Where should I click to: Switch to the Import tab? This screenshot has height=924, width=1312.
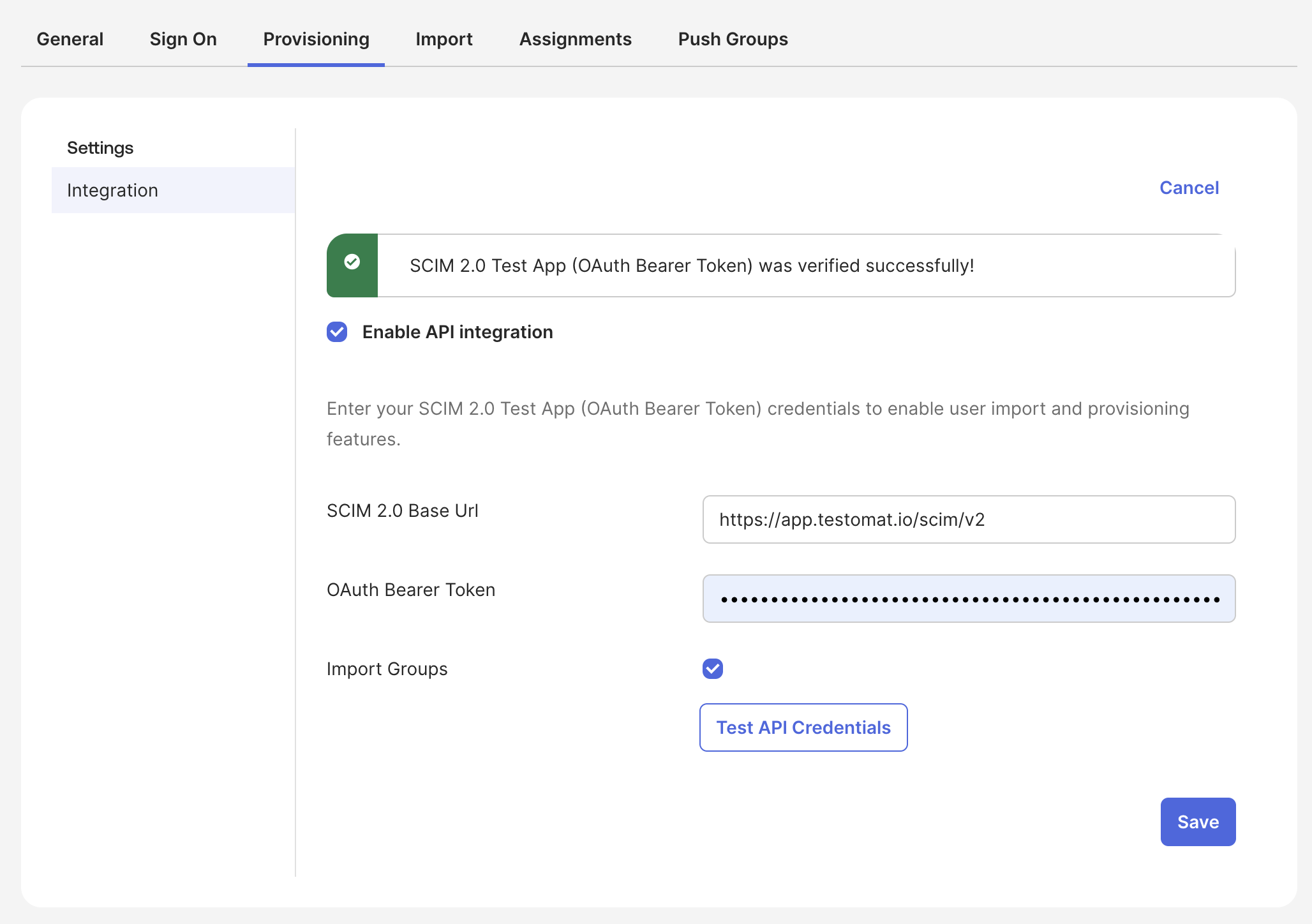tap(444, 39)
